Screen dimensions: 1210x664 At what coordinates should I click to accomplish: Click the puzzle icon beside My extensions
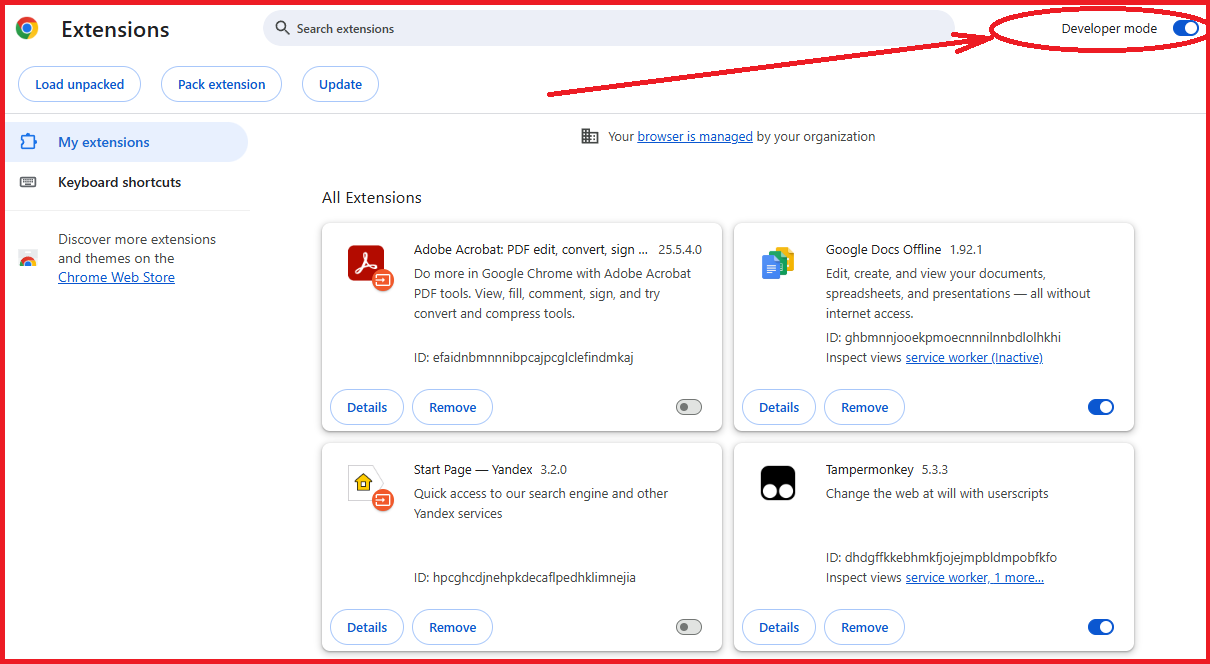click(x=28, y=142)
